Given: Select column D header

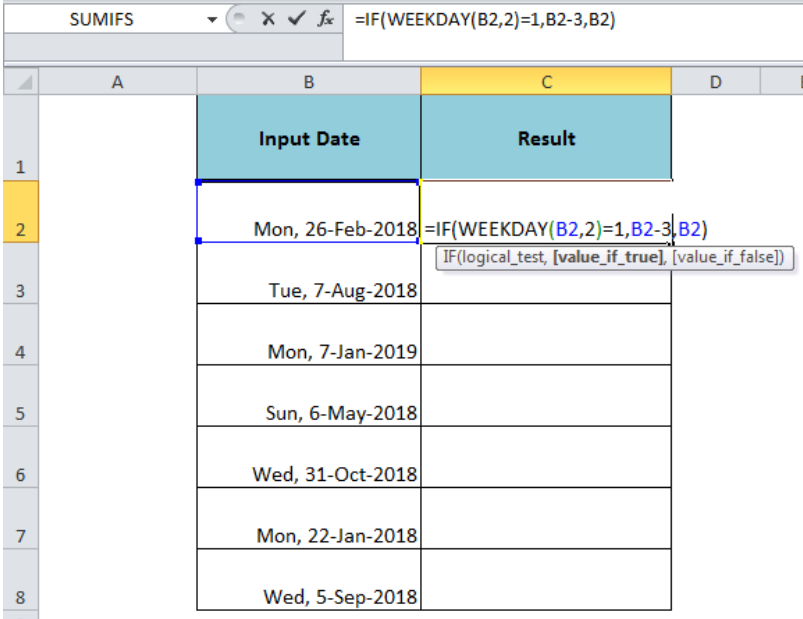Looking at the screenshot, I should (x=716, y=82).
